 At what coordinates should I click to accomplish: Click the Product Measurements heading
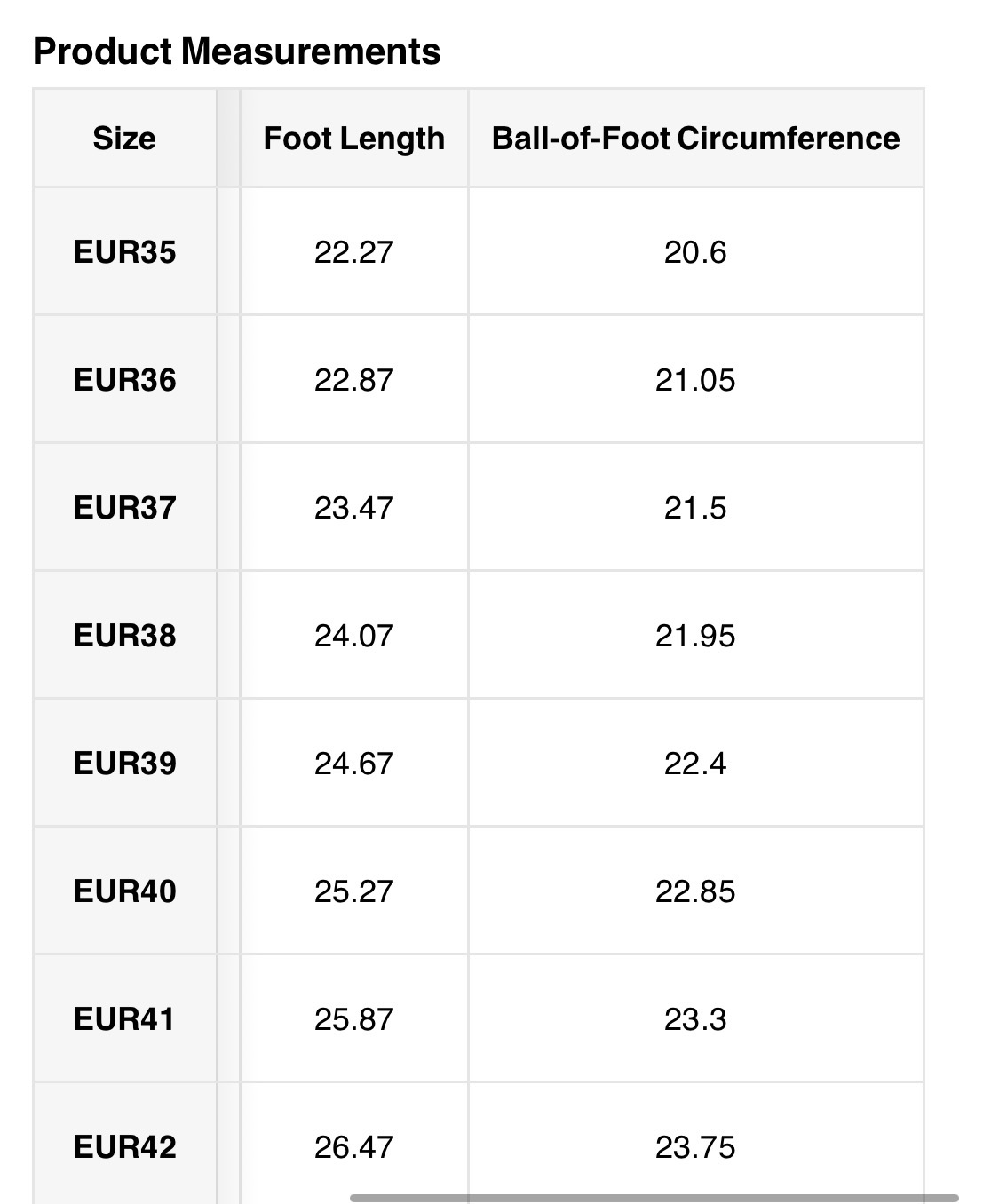(236, 51)
